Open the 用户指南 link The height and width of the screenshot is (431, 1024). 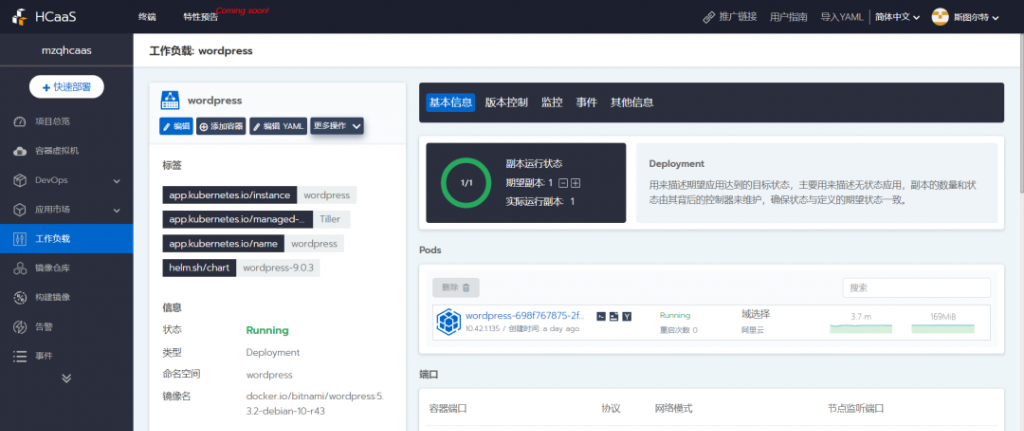[788, 17]
